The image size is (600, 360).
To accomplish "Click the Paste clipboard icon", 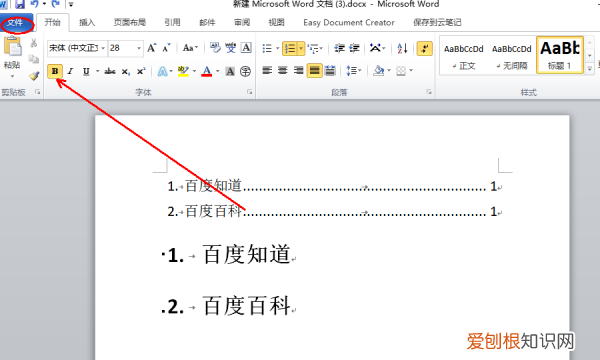I will tap(13, 47).
